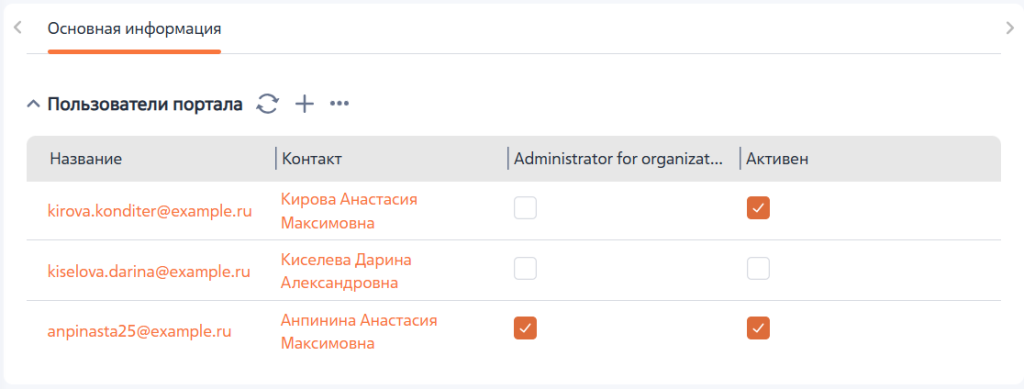The image size is (1024, 389).
Task: Open contact Кирова Анастасия Максимовна
Action: [349, 211]
